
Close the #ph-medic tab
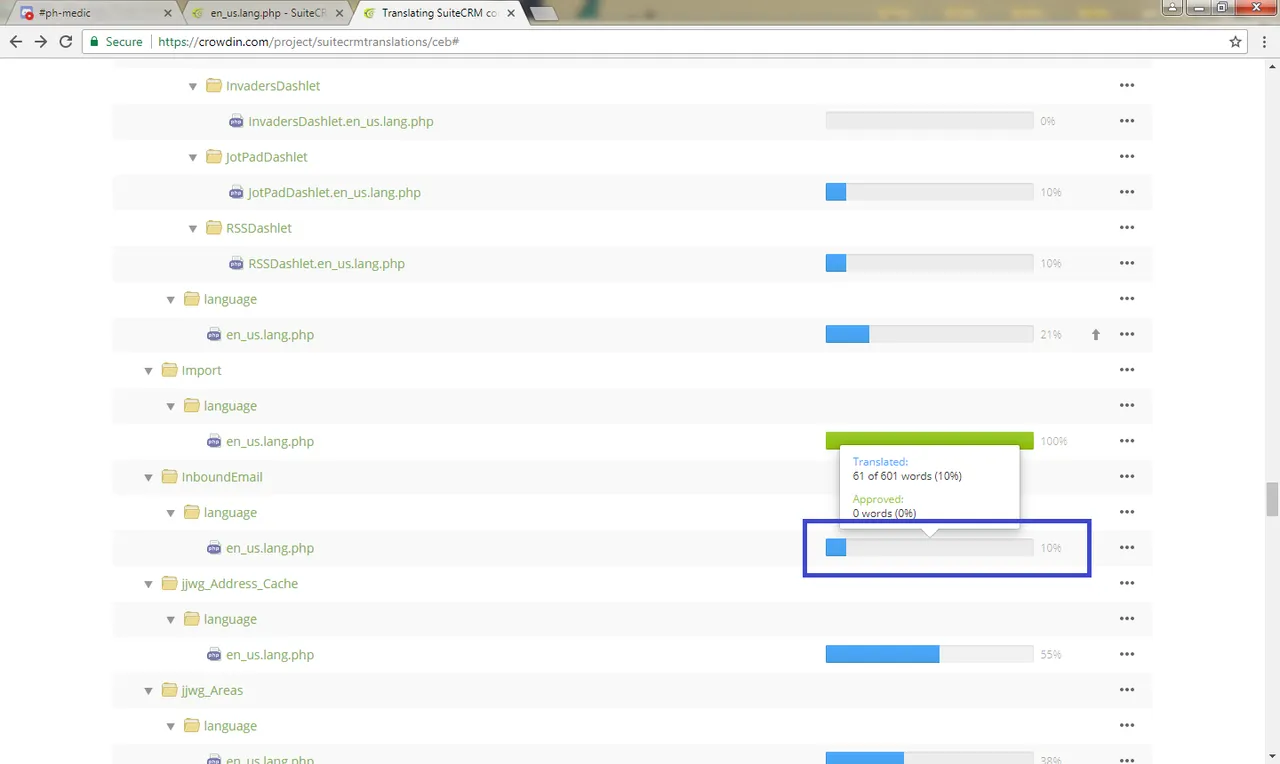[x=167, y=14]
